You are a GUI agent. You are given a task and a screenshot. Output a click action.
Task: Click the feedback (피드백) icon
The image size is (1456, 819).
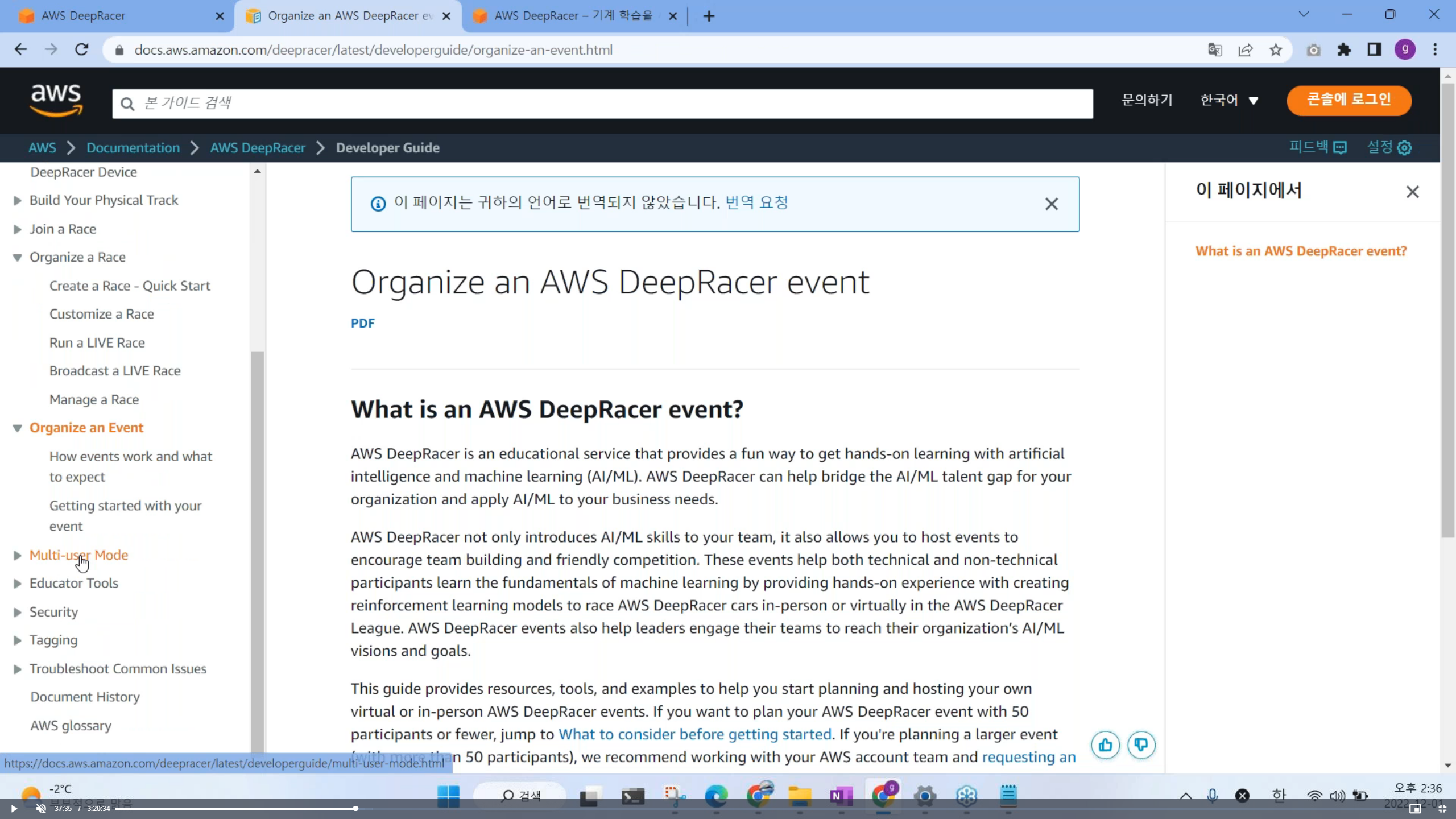click(x=1340, y=148)
